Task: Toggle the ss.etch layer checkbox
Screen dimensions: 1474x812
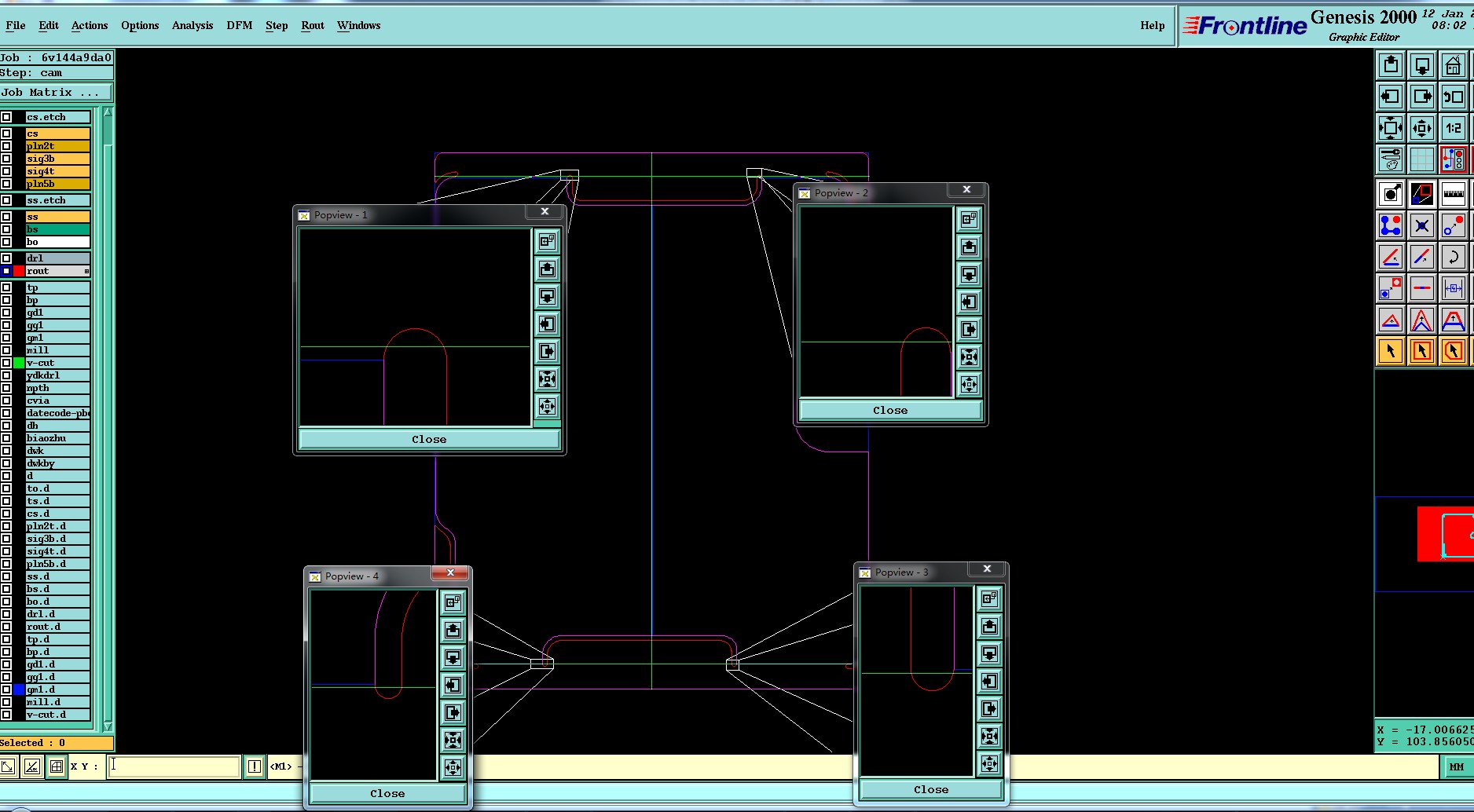Action: [6, 200]
